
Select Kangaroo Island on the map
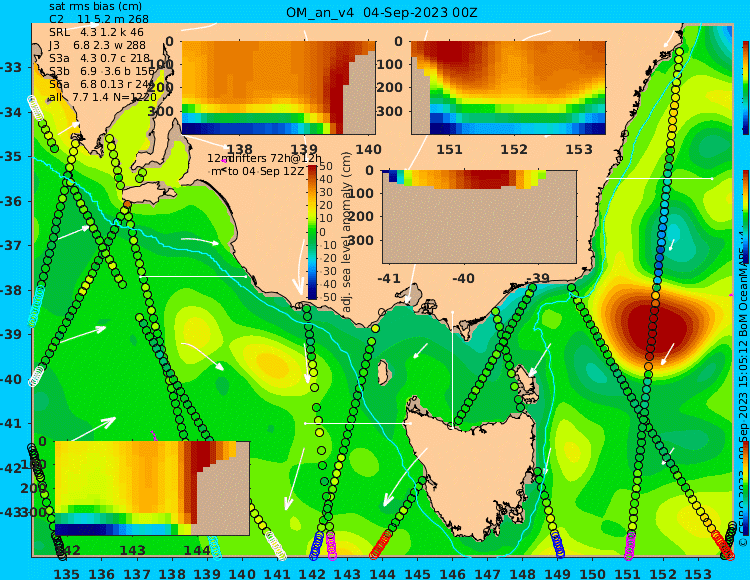click(x=148, y=194)
